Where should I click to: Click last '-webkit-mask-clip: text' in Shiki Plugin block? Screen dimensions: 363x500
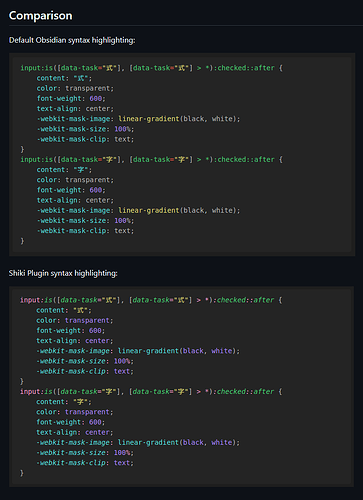coord(85,463)
